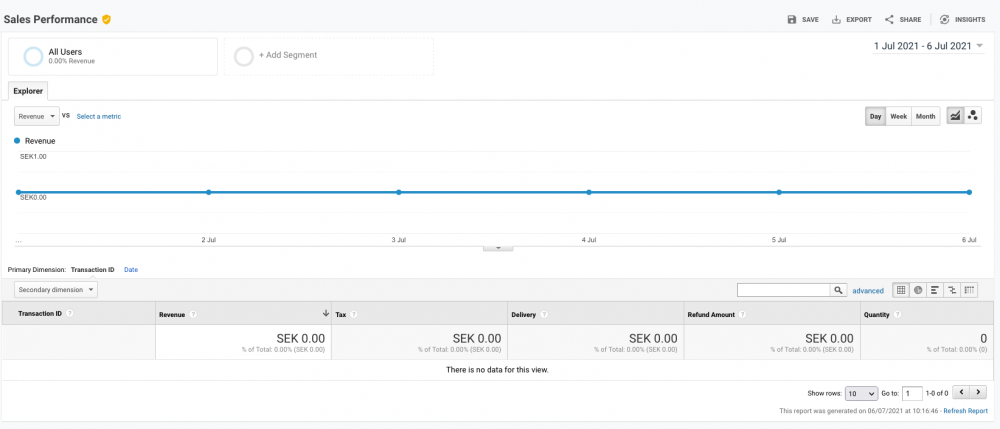Switch to line chart view

coord(955,116)
